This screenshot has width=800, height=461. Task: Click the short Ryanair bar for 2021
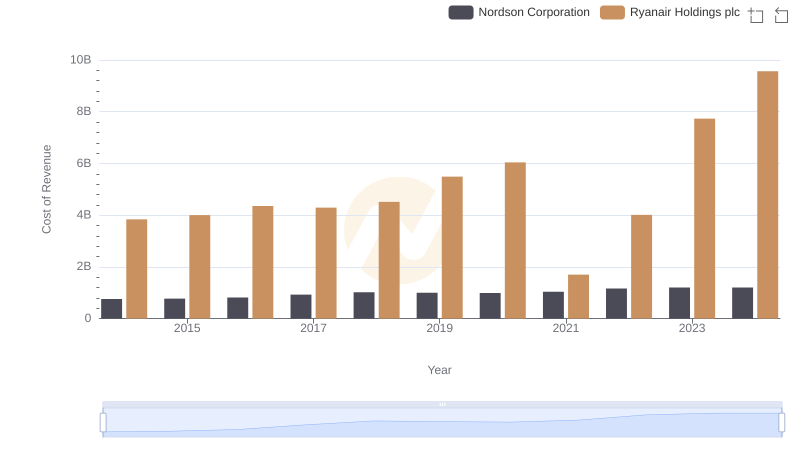[x=578, y=297]
